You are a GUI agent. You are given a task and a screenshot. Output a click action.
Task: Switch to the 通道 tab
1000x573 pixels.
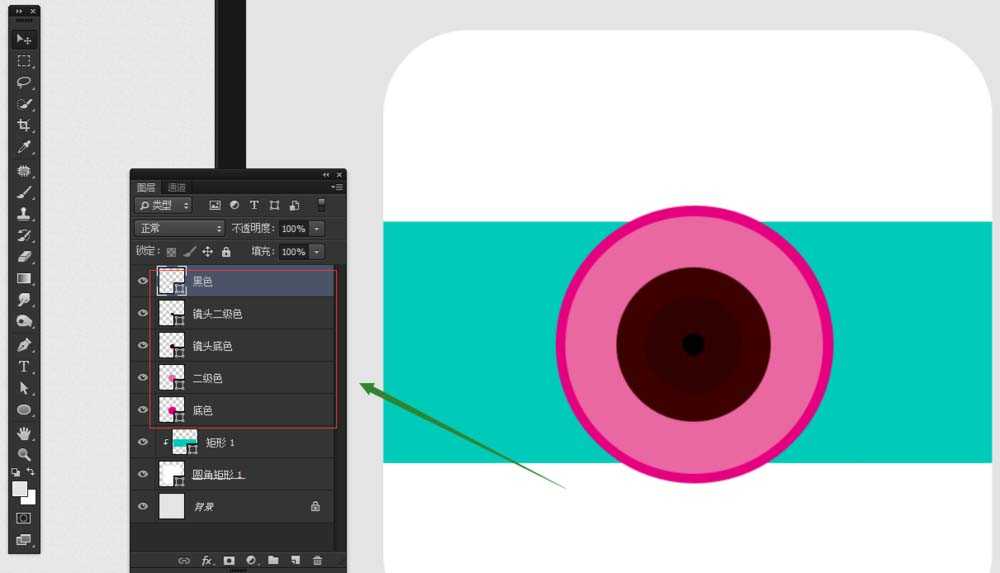177,188
